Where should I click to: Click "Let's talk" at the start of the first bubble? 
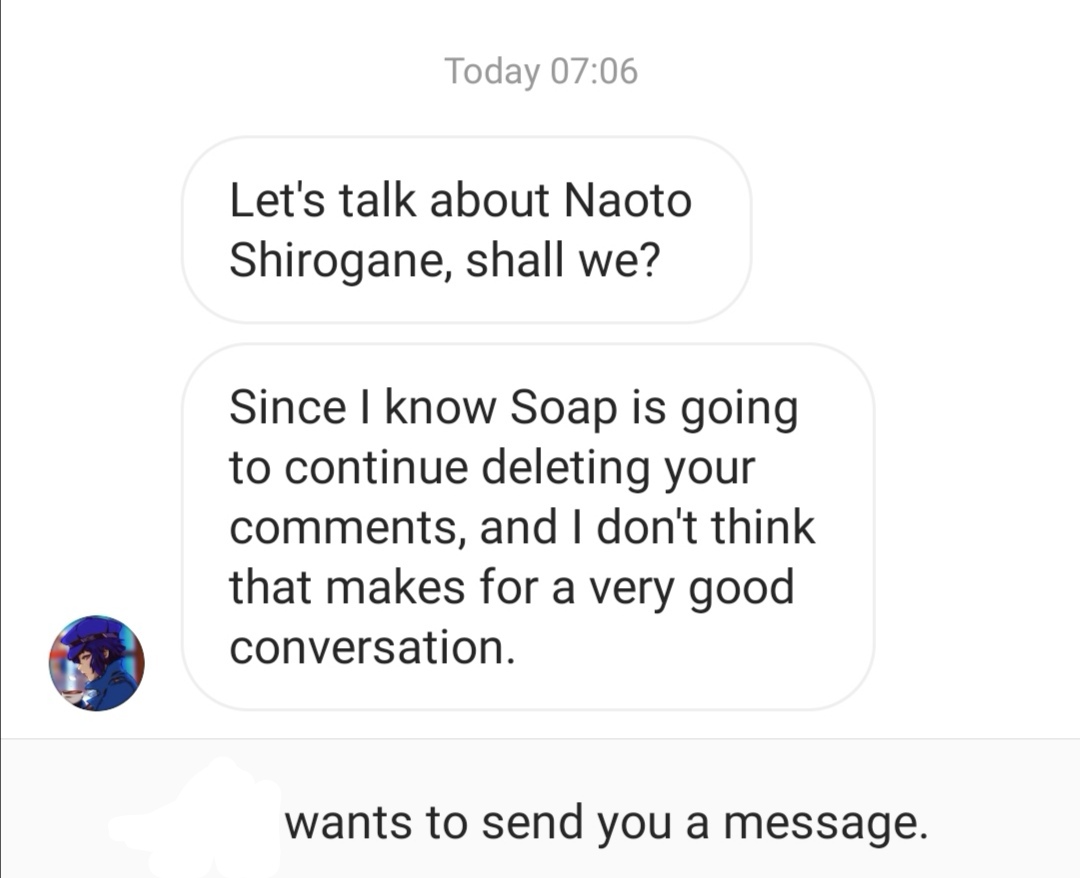click(322, 200)
